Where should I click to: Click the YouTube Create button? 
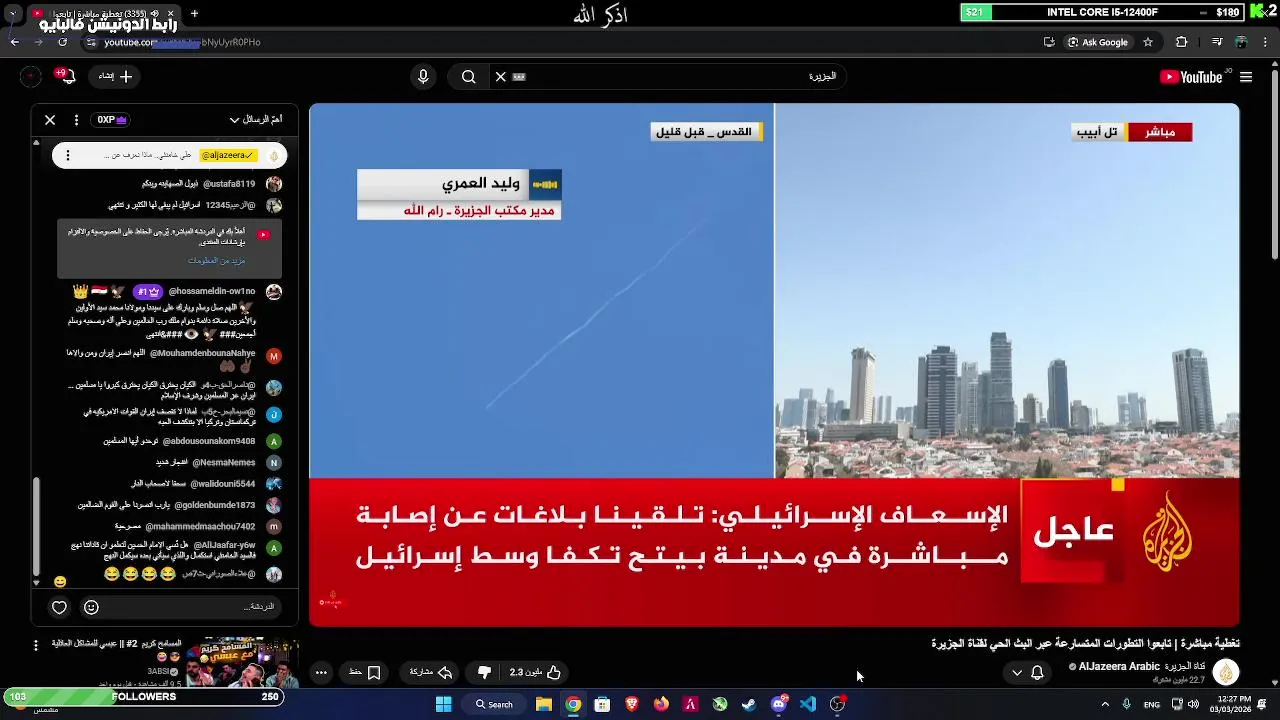(x=115, y=76)
